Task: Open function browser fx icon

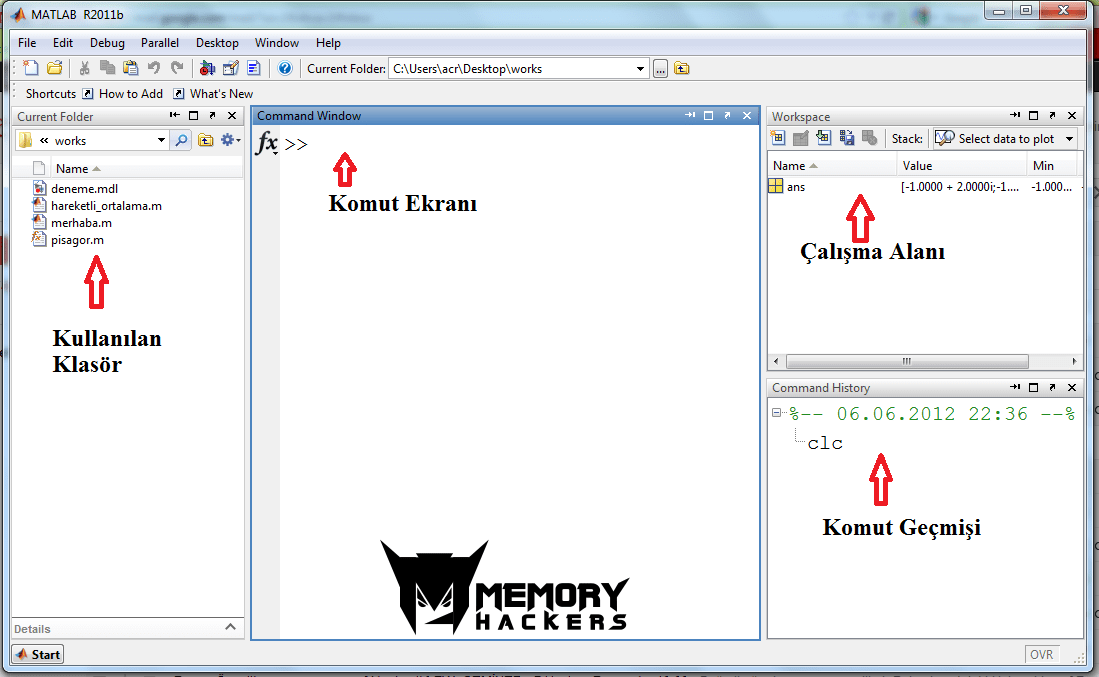Action: pyautogui.click(x=266, y=143)
